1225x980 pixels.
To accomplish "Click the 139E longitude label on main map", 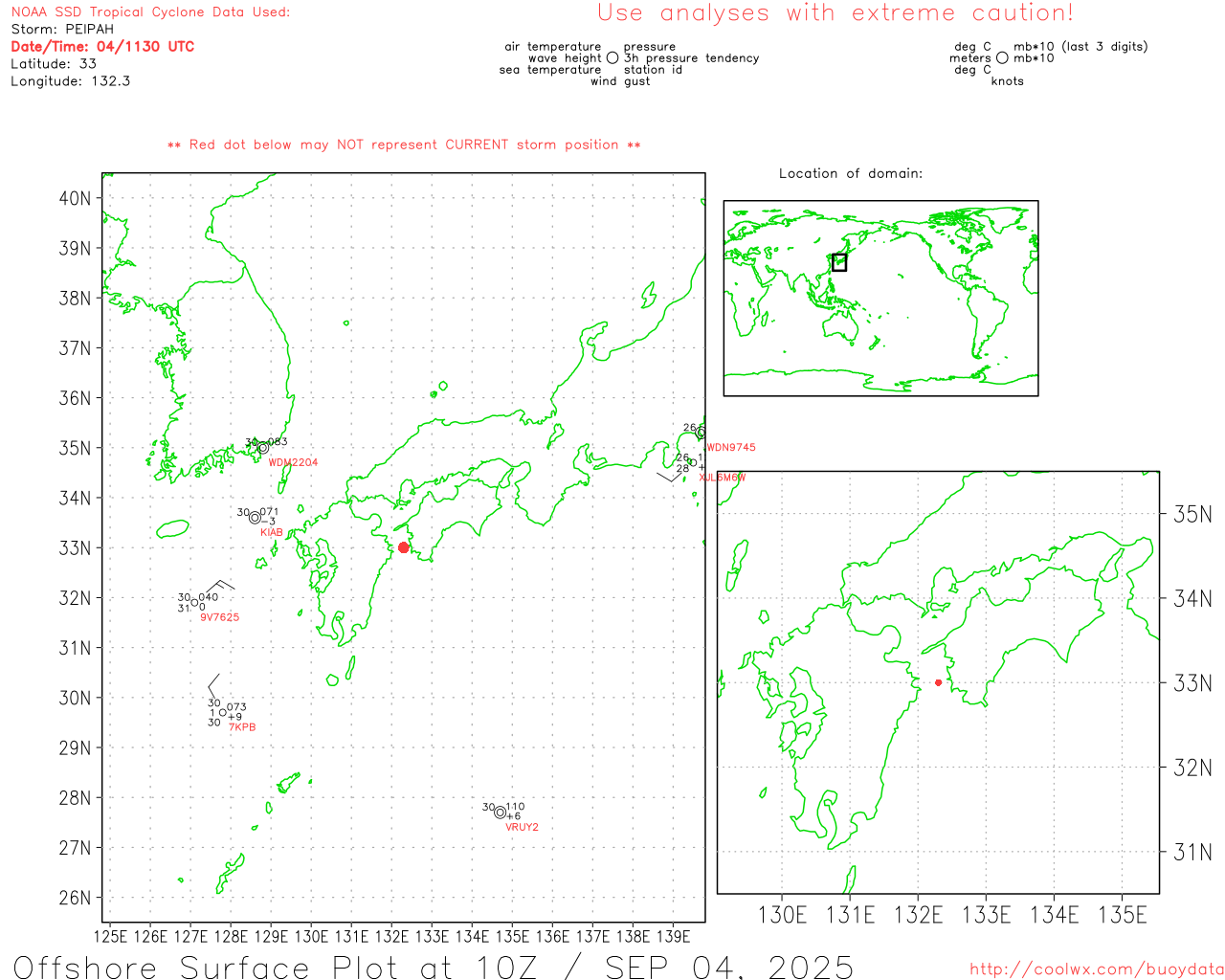I will [x=673, y=937].
